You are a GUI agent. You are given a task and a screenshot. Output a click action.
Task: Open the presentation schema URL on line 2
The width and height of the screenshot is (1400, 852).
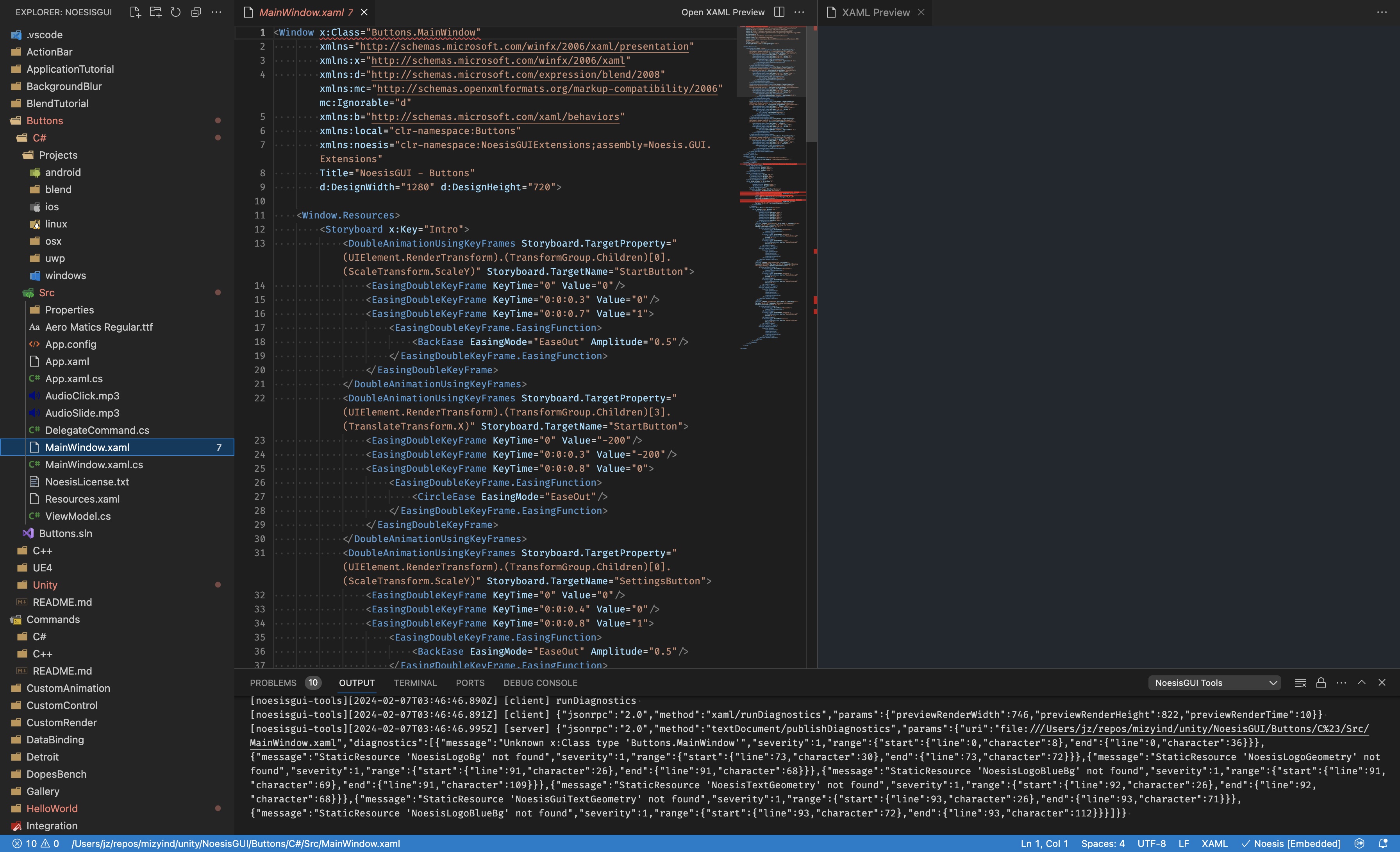click(525, 47)
